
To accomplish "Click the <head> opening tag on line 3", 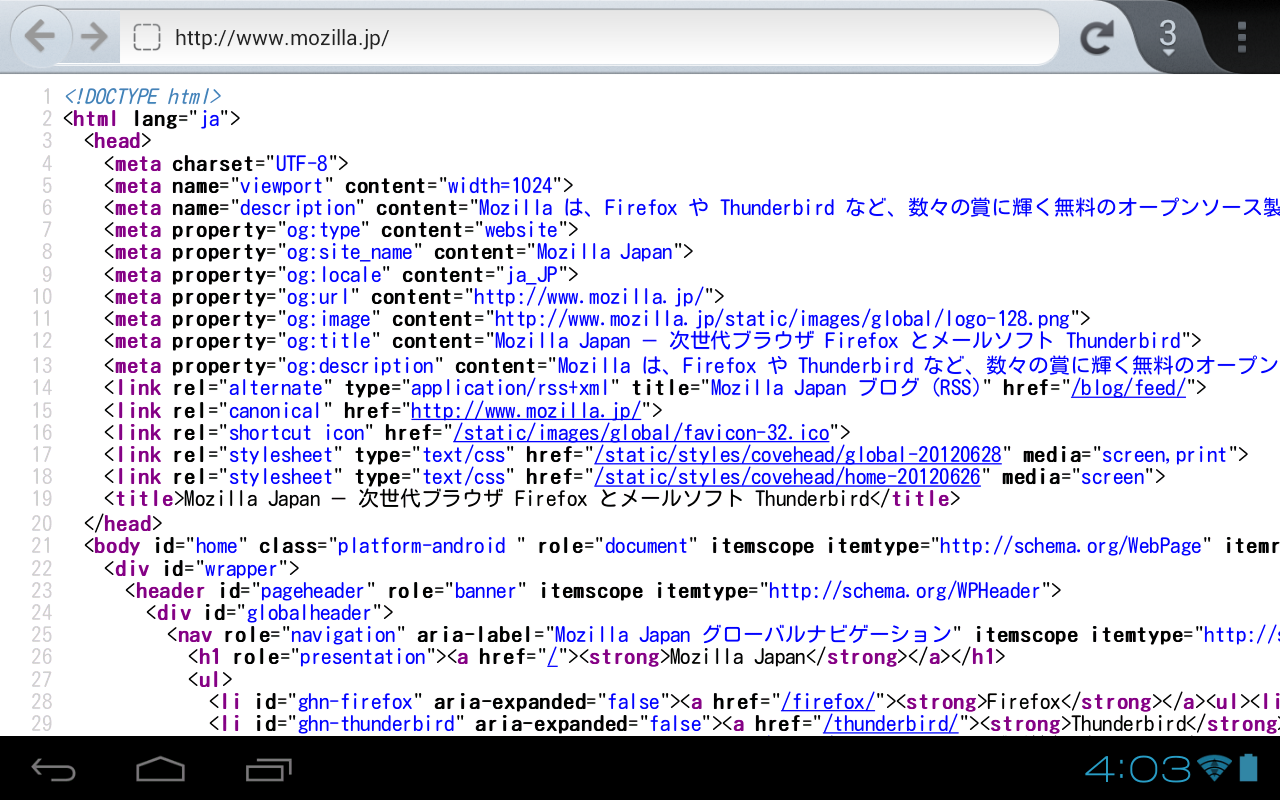I will coord(118,141).
